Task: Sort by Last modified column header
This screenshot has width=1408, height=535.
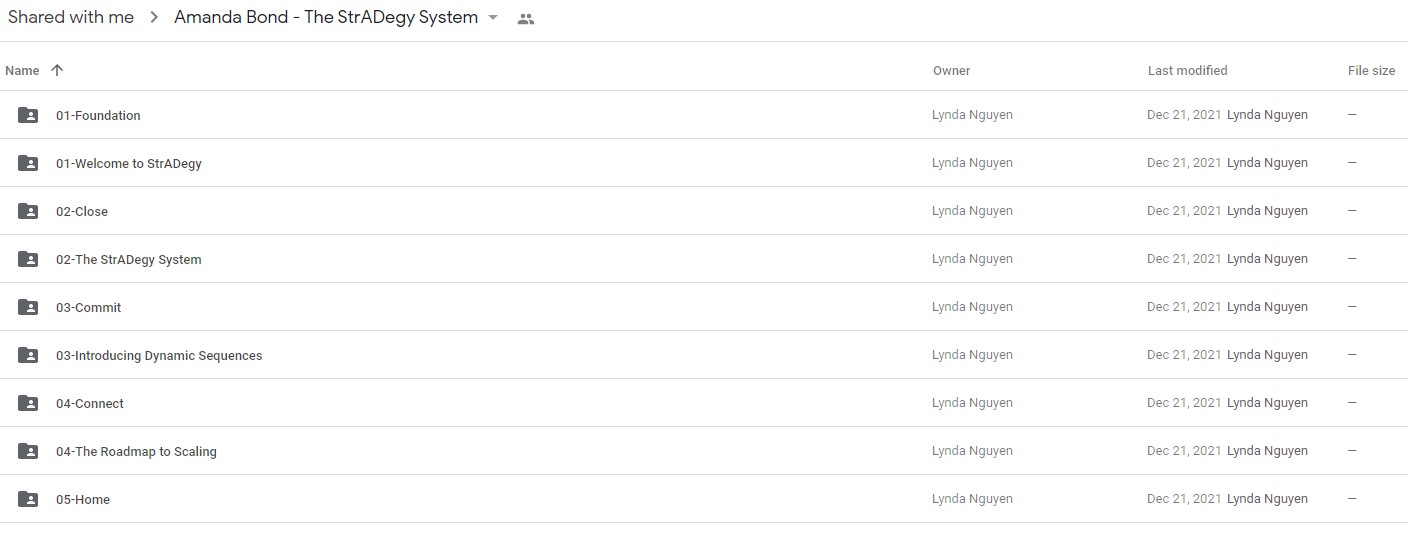Action: [1187, 70]
